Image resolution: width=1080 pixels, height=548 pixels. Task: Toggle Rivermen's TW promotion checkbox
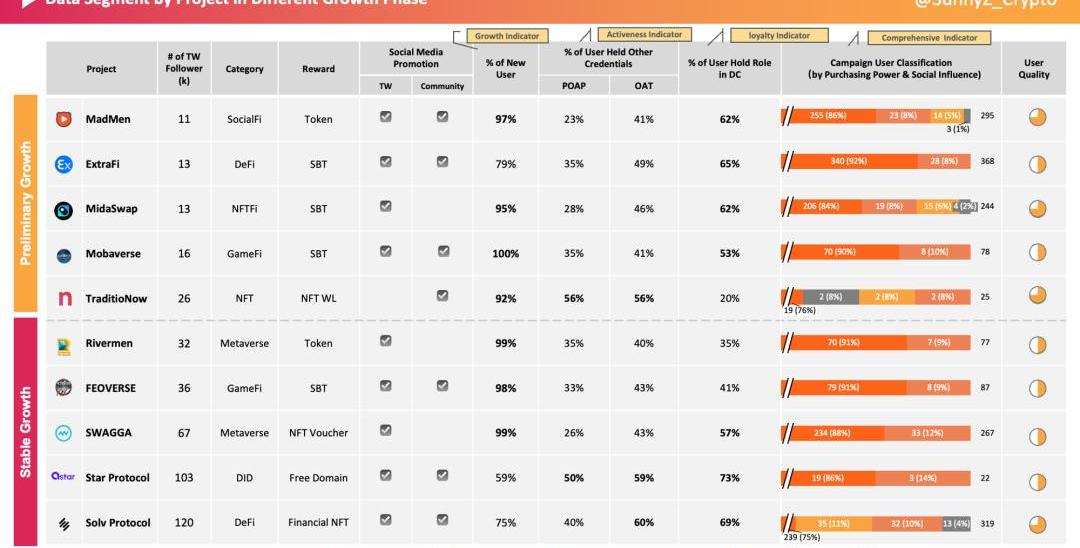(x=386, y=340)
